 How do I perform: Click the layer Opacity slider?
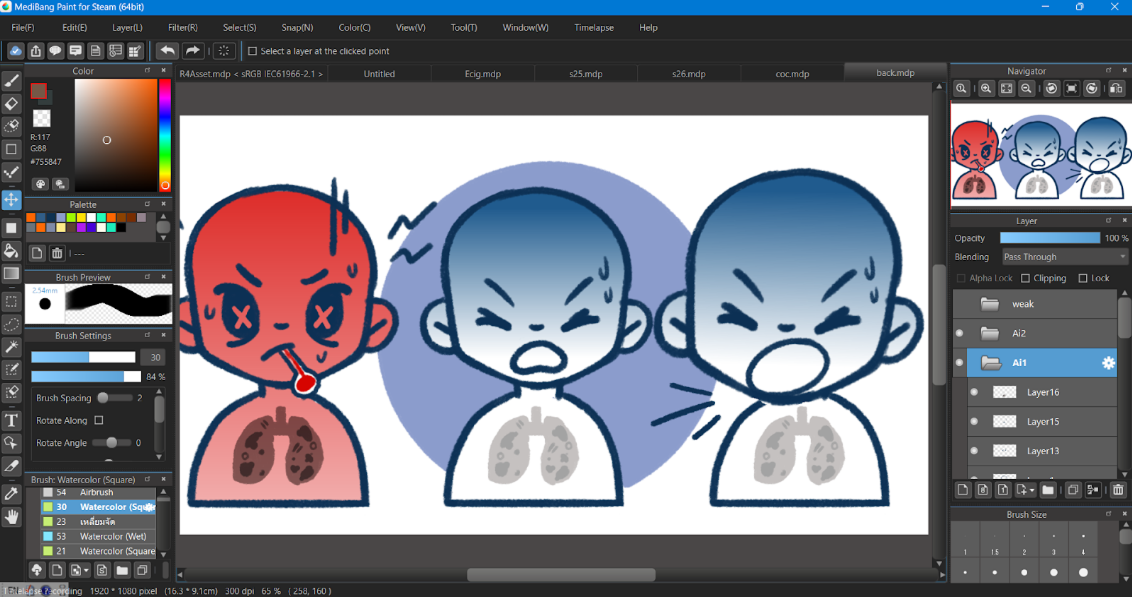tap(1049, 238)
